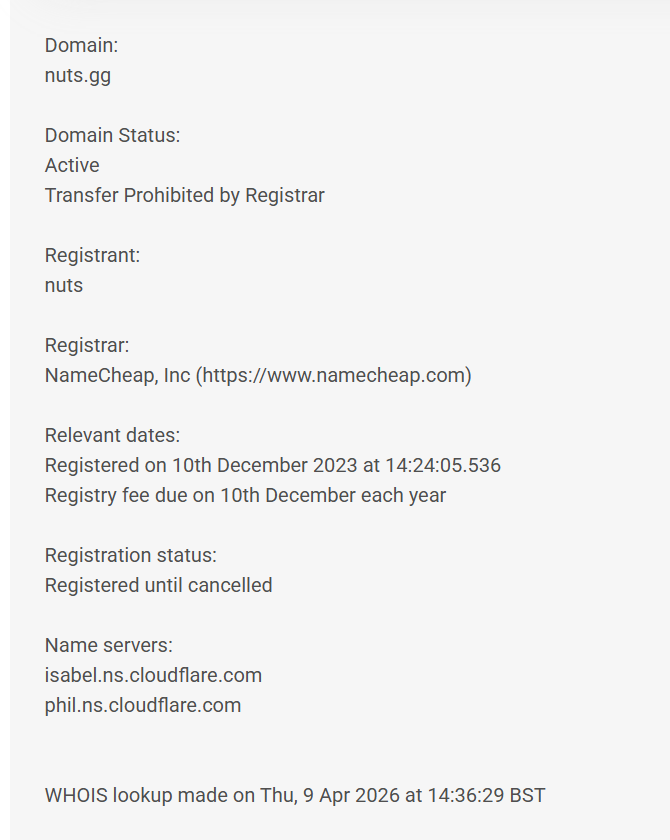The image size is (670, 840).
Task: Click the nuts.gg domain name text
Action: (x=78, y=75)
